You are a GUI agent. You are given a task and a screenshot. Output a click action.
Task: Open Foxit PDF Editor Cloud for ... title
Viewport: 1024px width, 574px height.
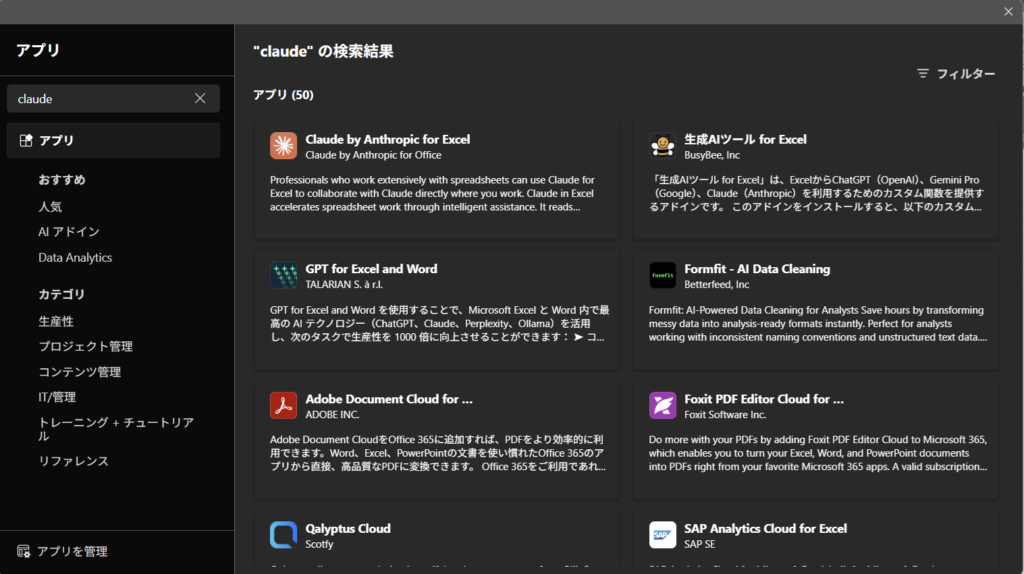pos(764,399)
